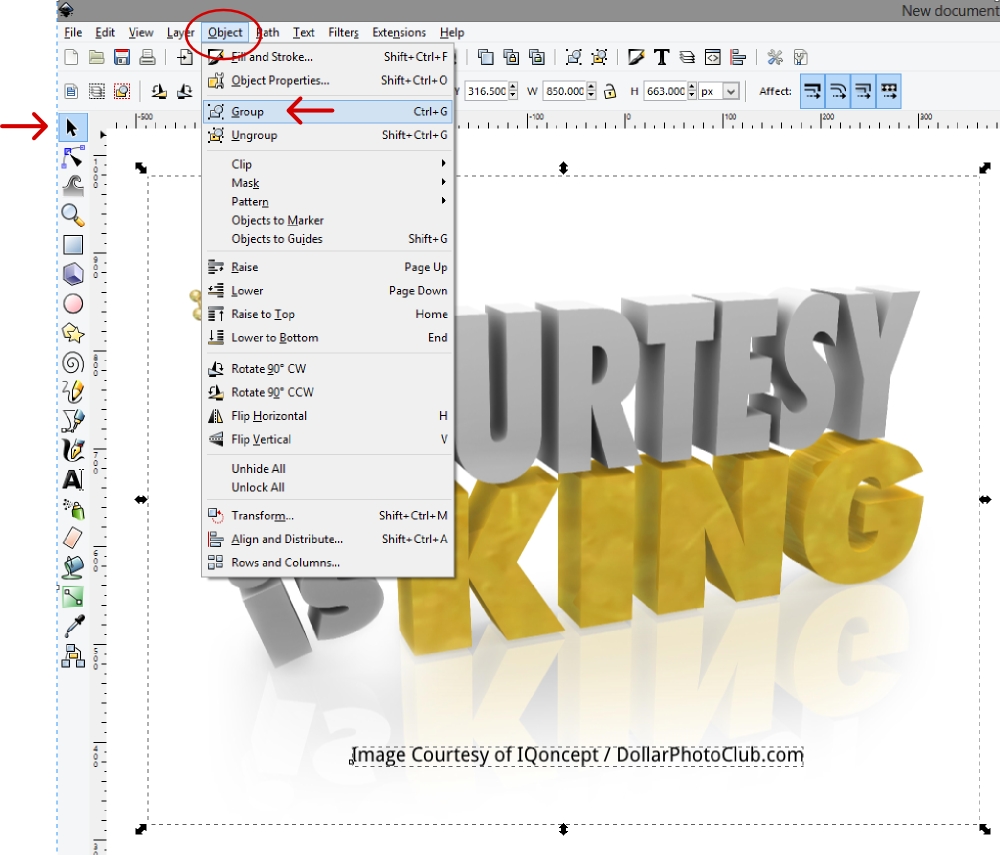Viewport: 1000px width, 855px height.
Task: Click the Open folder icon
Action: 96,57
